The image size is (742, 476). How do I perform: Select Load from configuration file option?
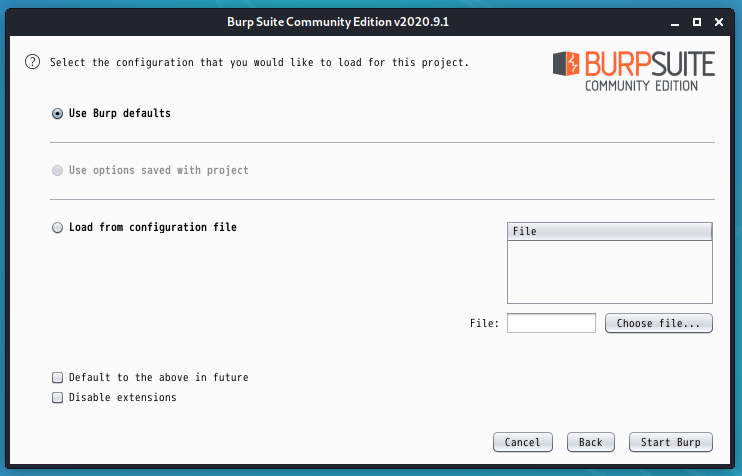click(58, 228)
